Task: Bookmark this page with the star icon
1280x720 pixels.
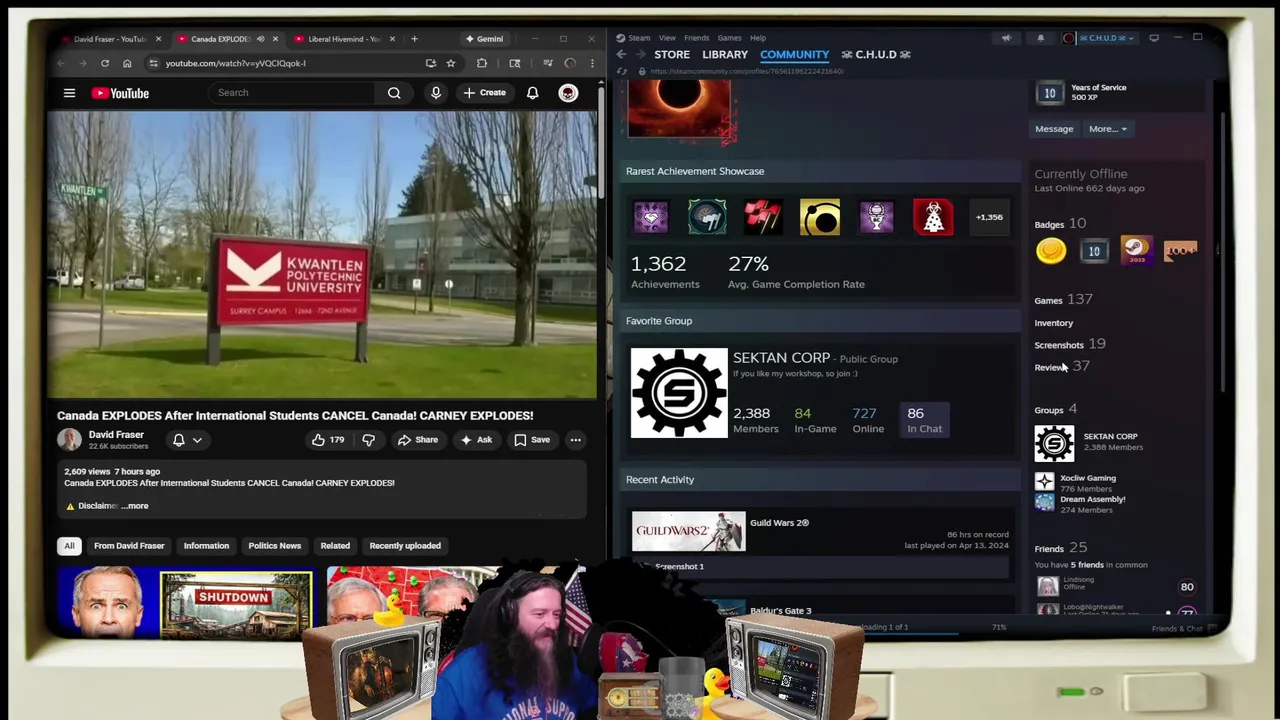Action: click(451, 63)
